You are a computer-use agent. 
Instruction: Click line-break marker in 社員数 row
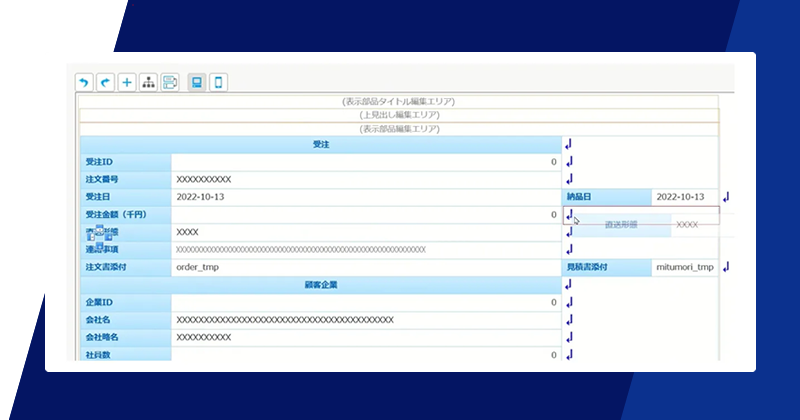569,355
